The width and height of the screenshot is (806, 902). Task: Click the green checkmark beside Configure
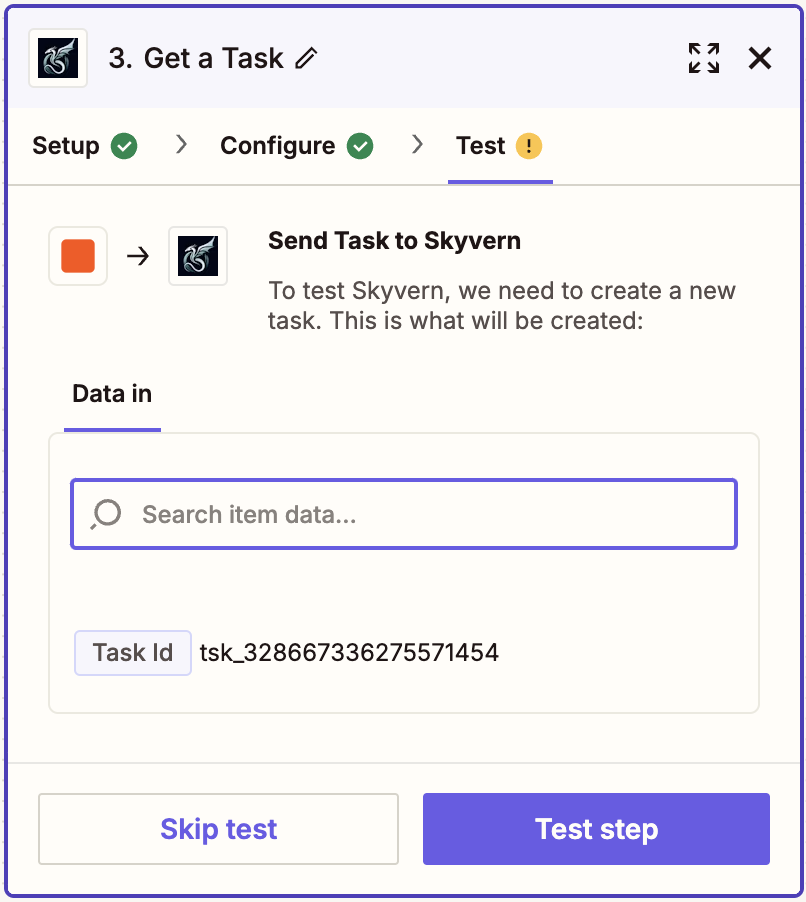[x=360, y=146]
